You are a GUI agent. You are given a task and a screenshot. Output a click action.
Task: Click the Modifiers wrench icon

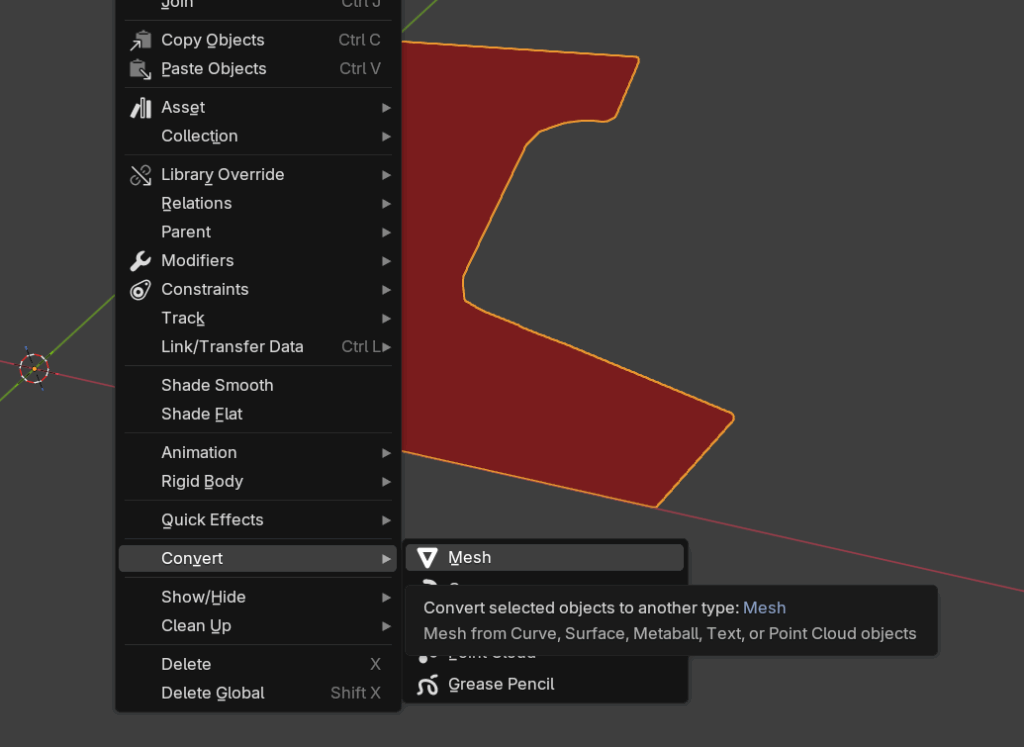[x=140, y=261]
